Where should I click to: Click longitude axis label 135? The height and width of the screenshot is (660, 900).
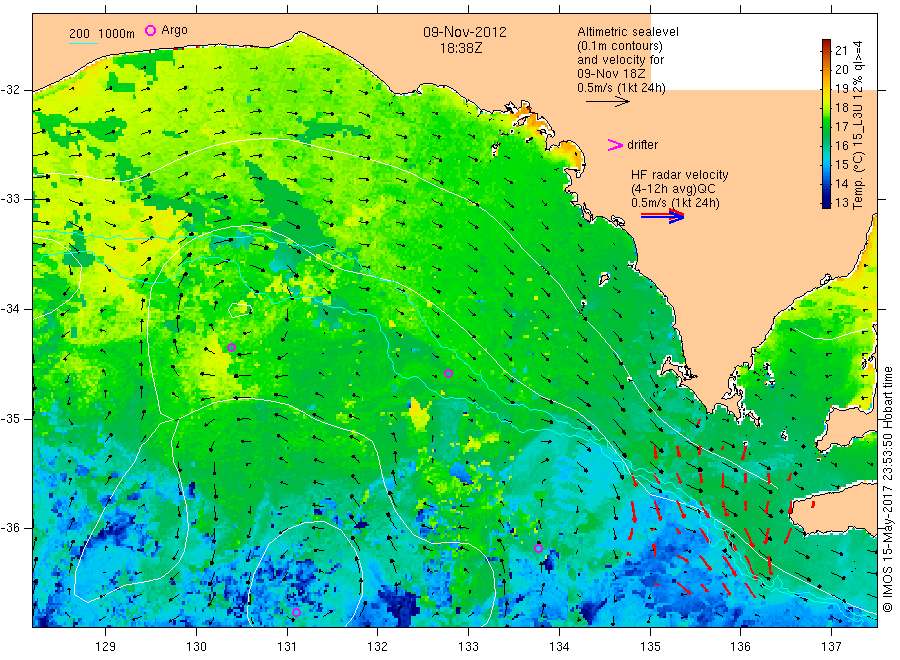[x=650, y=647]
